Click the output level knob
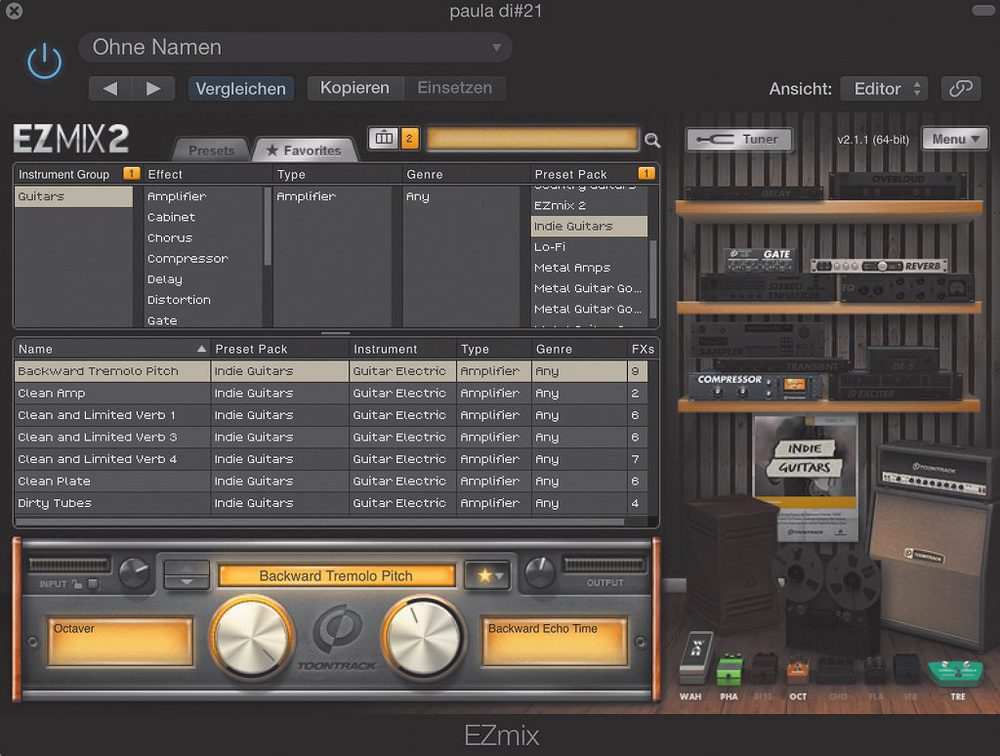This screenshot has height=756, width=1000. [540, 572]
